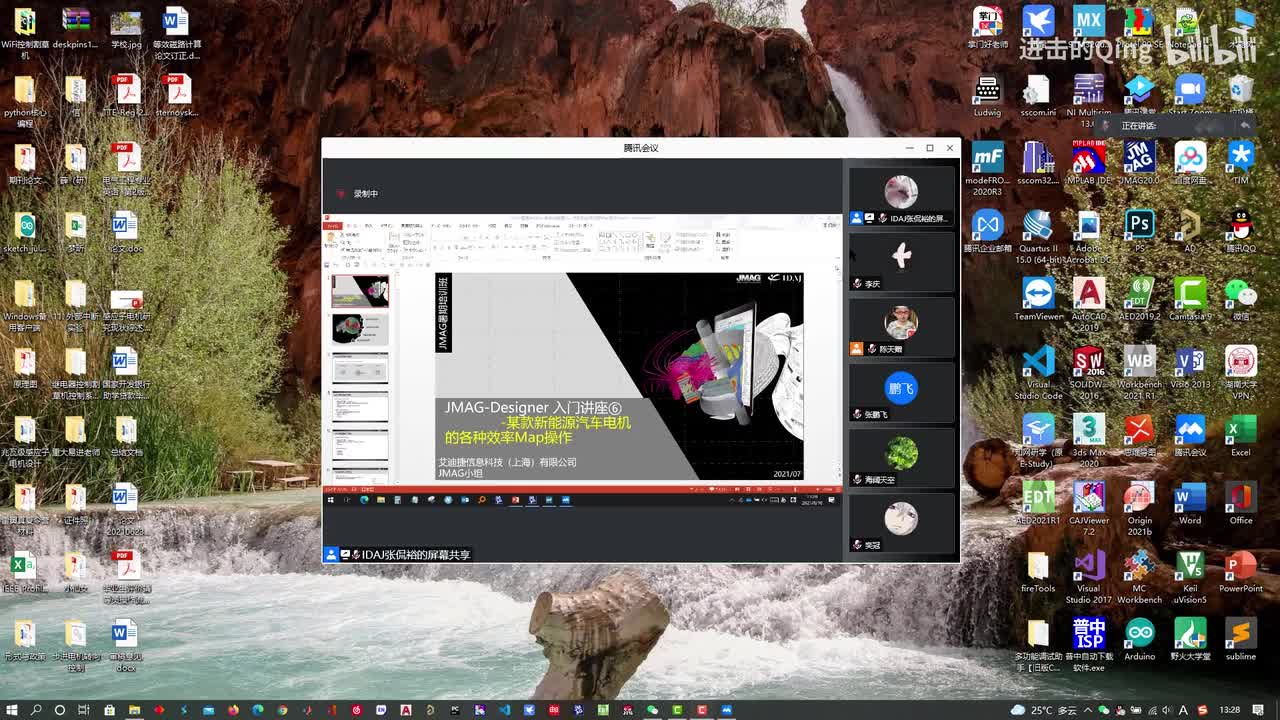The width and height of the screenshot is (1280, 720).
Task: Open the Ludwig typewriter desktop icon
Action: (x=987, y=96)
